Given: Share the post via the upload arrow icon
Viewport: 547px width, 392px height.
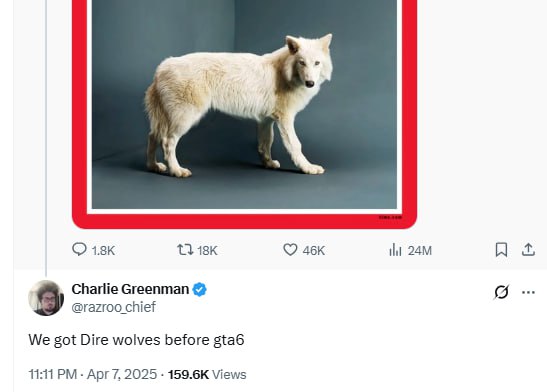Looking at the screenshot, I should pyautogui.click(x=528, y=250).
